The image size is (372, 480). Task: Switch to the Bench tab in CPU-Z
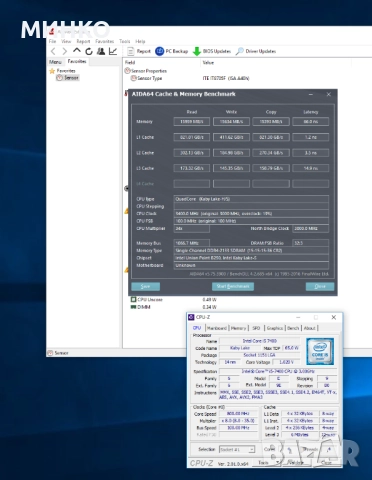(x=293, y=328)
